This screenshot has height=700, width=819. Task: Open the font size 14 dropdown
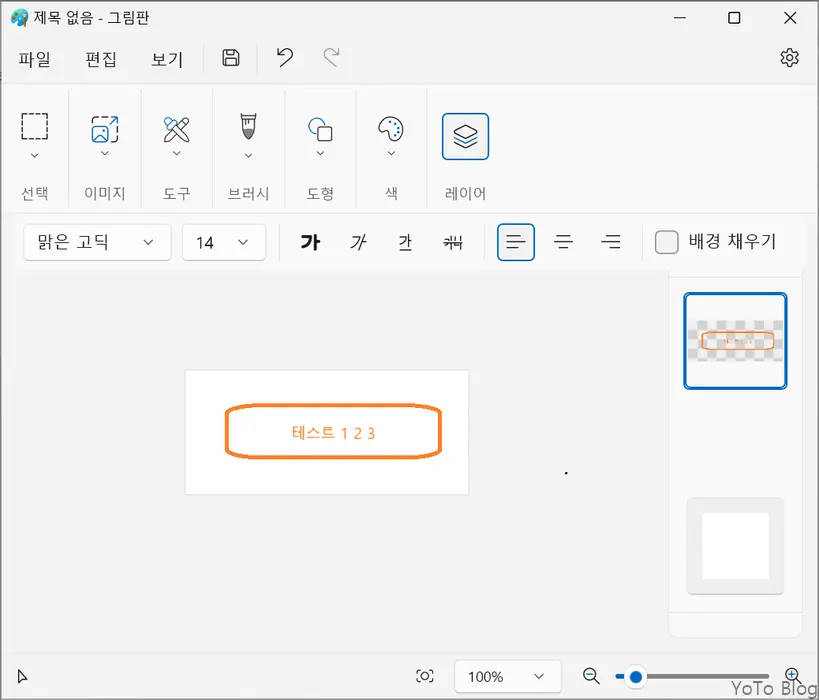[223, 242]
